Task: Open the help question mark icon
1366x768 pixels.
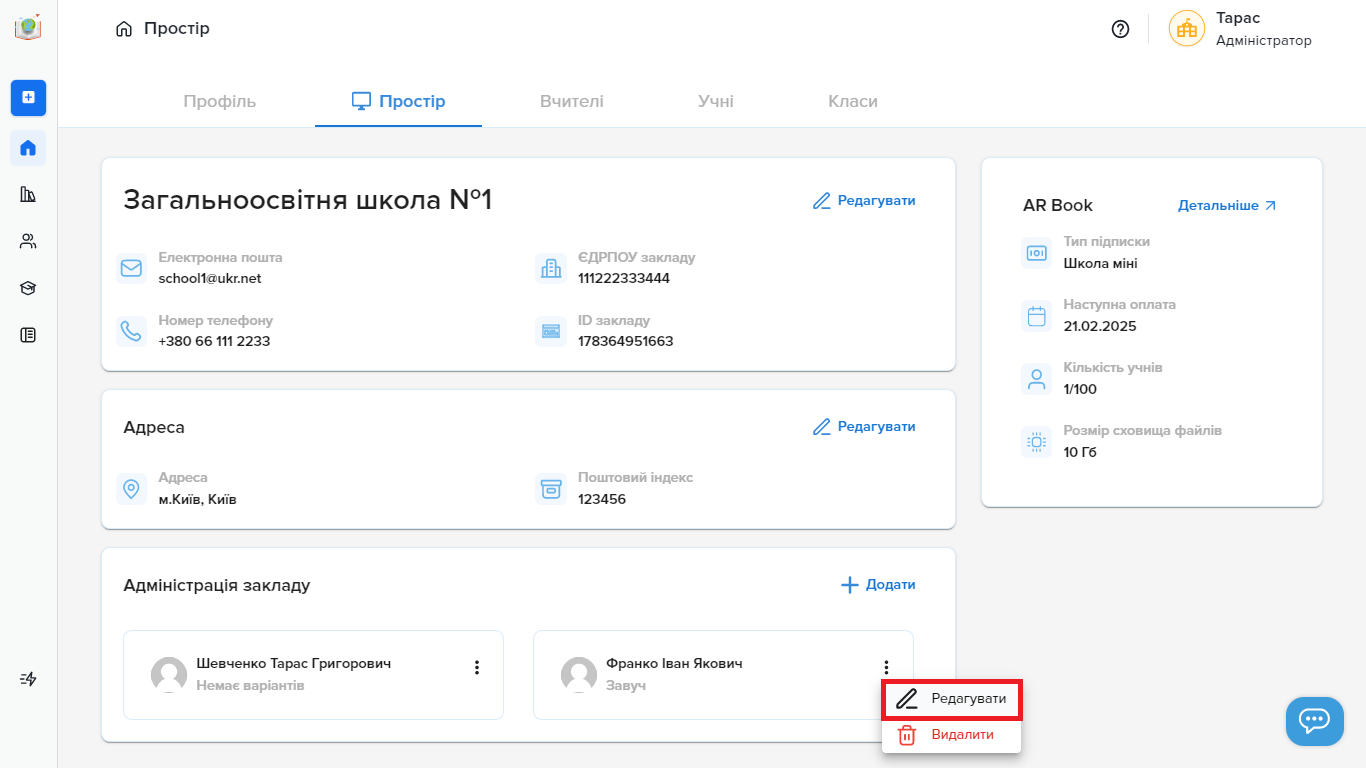Action: point(1120,29)
